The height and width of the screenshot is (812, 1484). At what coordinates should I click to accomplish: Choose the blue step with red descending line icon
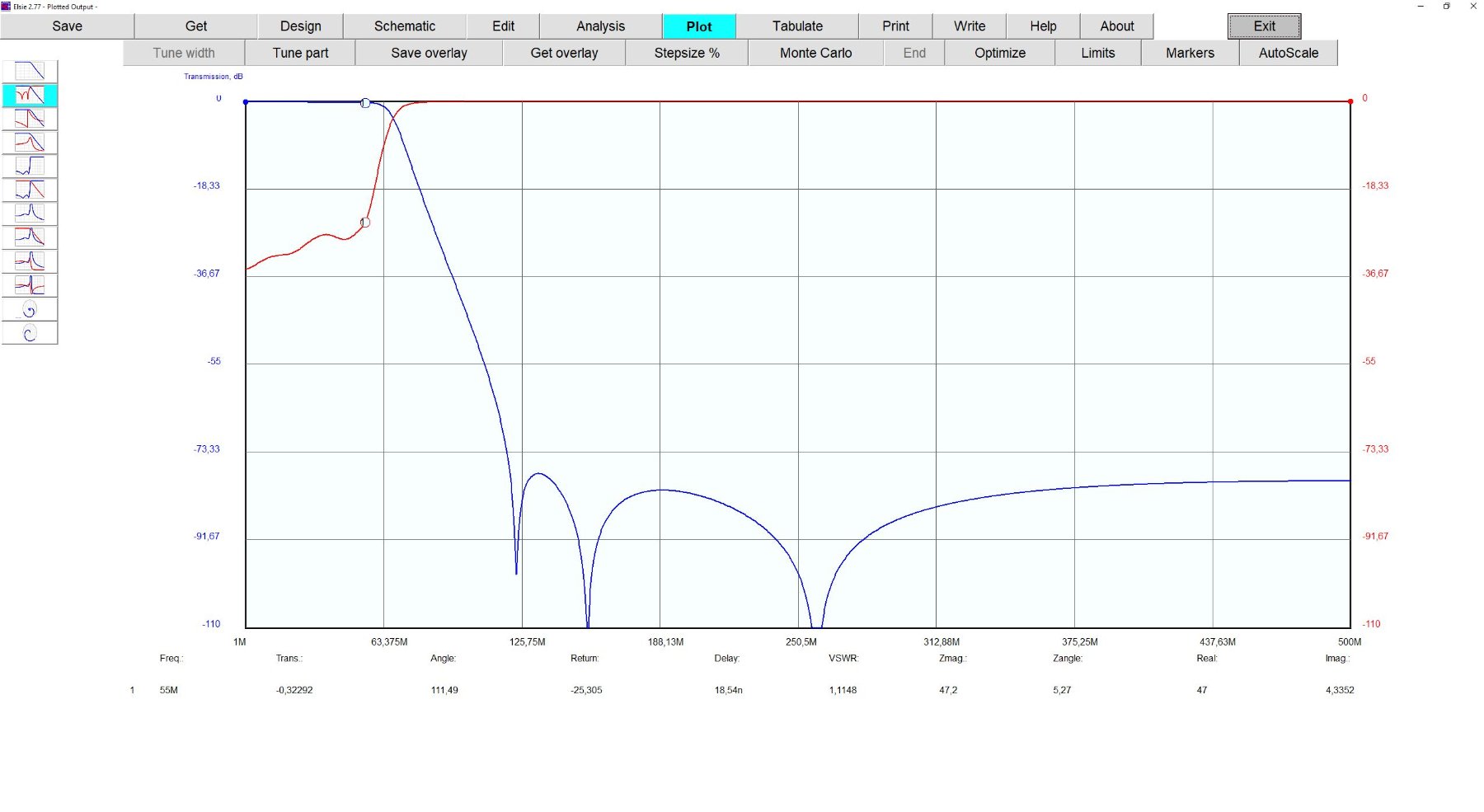tap(30, 190)
